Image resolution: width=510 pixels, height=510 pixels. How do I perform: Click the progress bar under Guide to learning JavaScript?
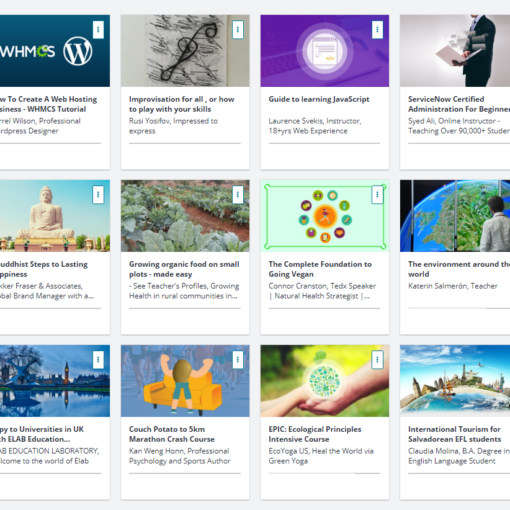point(324,143)
